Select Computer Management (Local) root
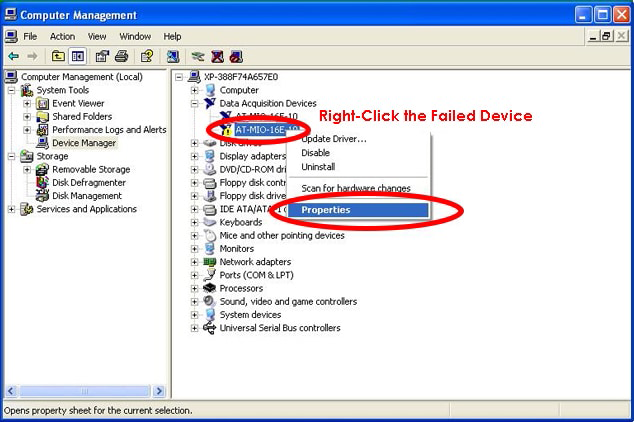The image size is (634, 422). pyautogui.click(x=82, y=77)
